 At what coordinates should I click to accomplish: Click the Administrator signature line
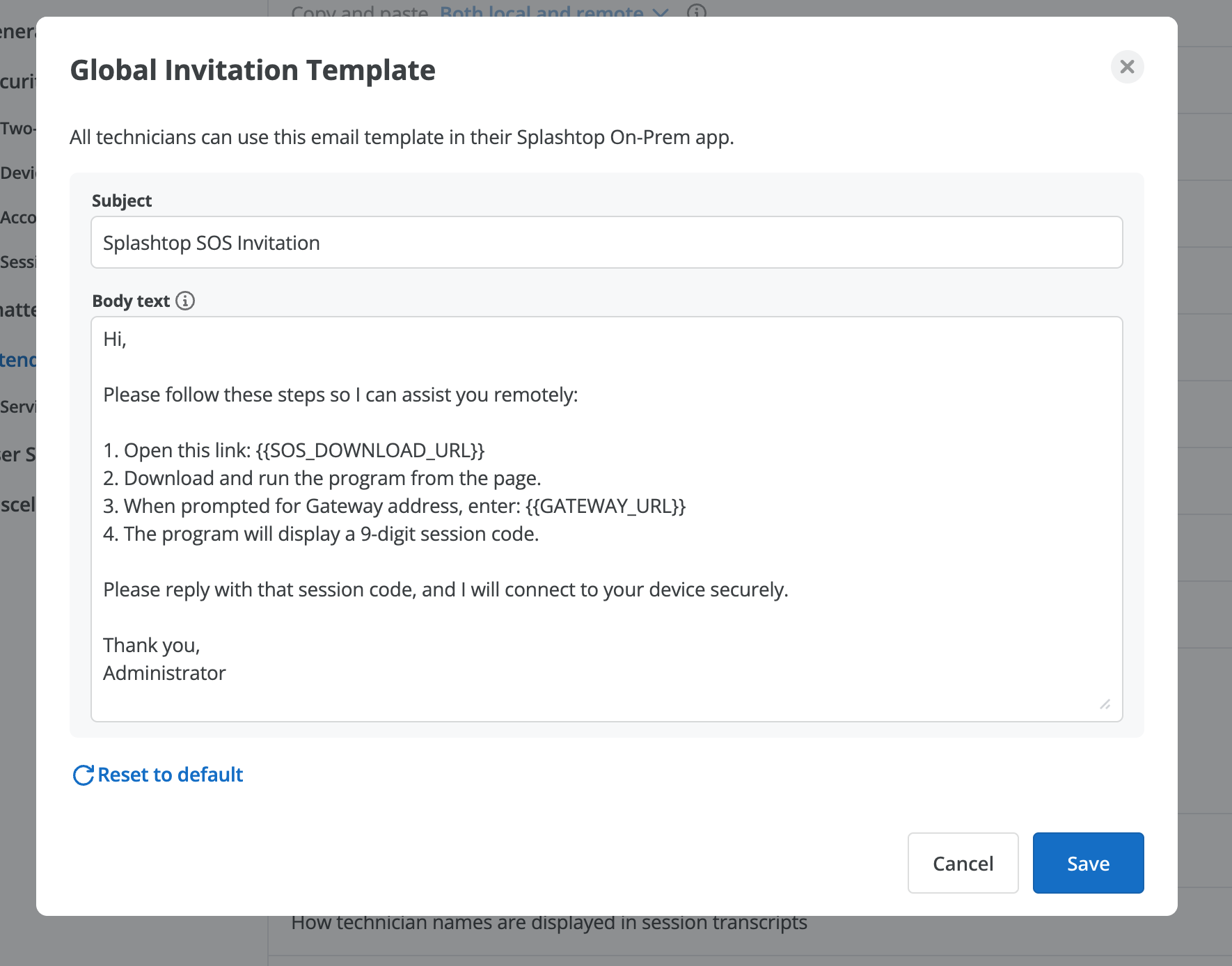tap(164, 673)
